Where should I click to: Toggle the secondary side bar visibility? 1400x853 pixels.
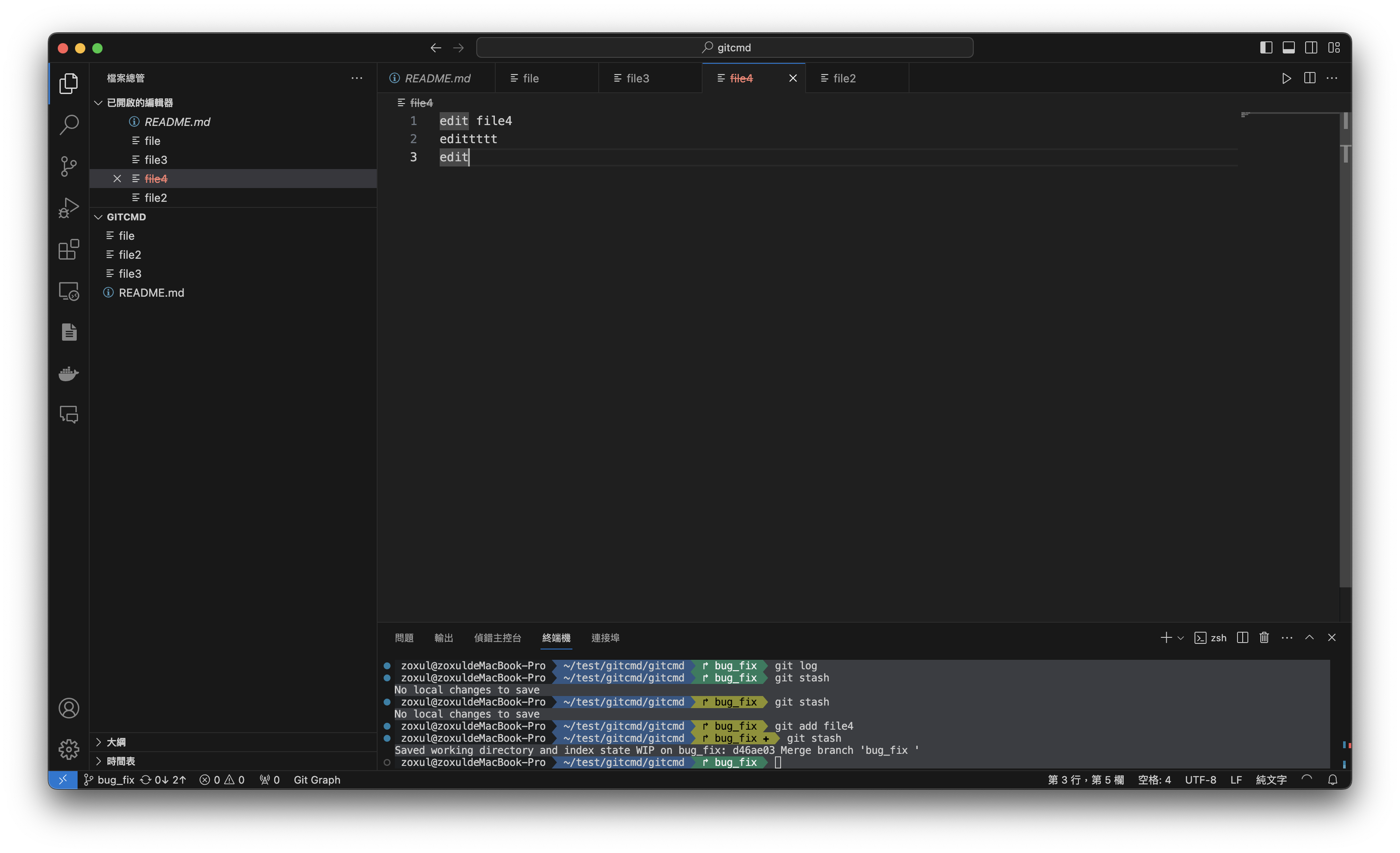[1311, 48]
